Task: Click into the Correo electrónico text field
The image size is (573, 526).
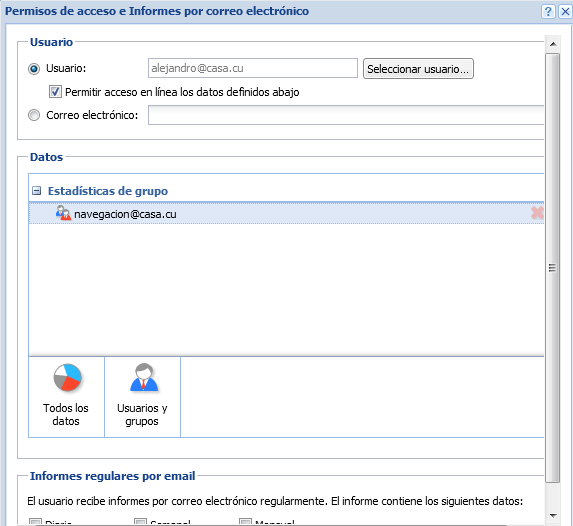Action: (x=346, y=115)
